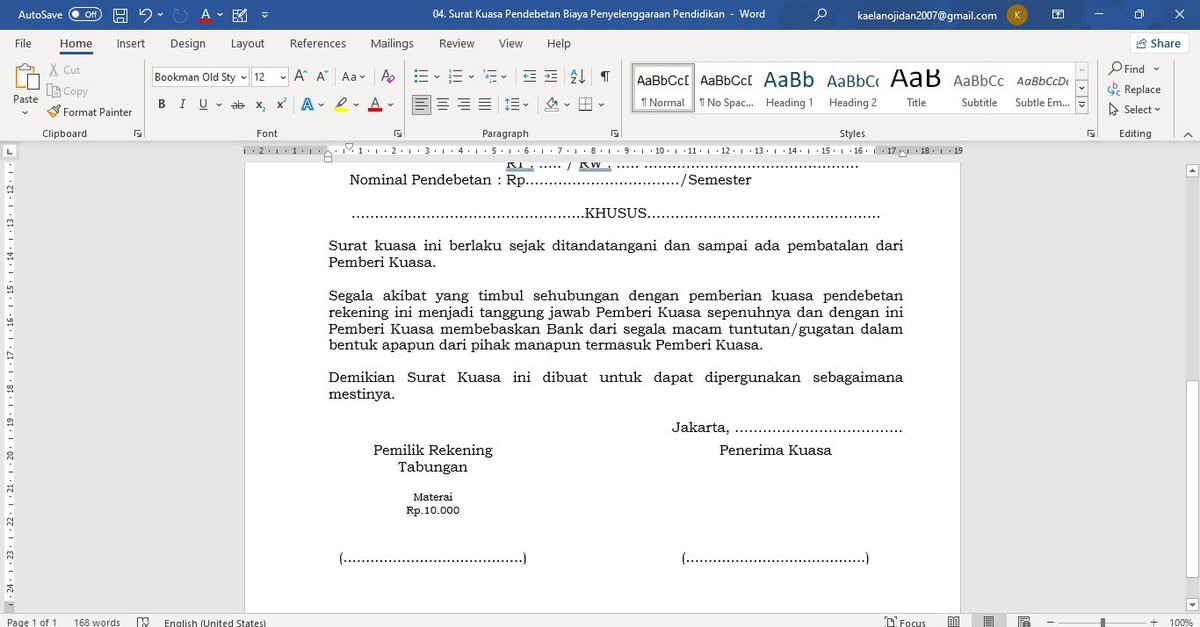The height and width of the screenshot is (627, 1200).
Task: Switch to Mailings tab
Action: click(392, 43)
